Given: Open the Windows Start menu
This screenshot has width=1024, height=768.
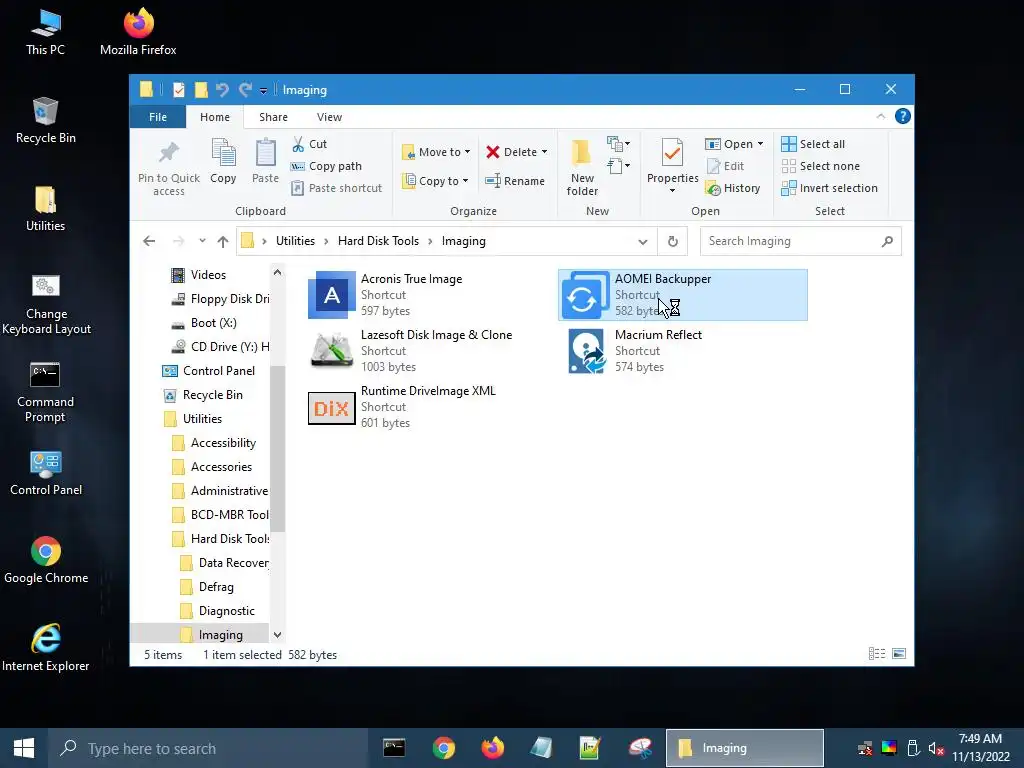Looking at the screenshot, I should tap(24, 748).
